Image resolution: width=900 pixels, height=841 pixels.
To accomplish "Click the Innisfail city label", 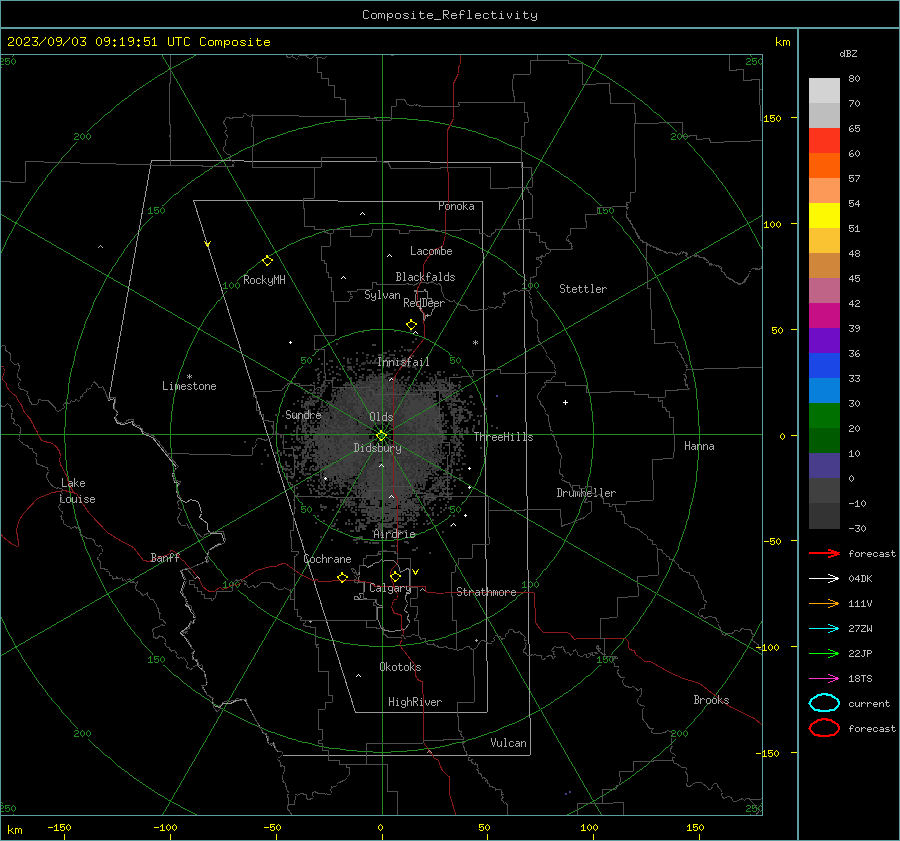I will coord(404,362).
